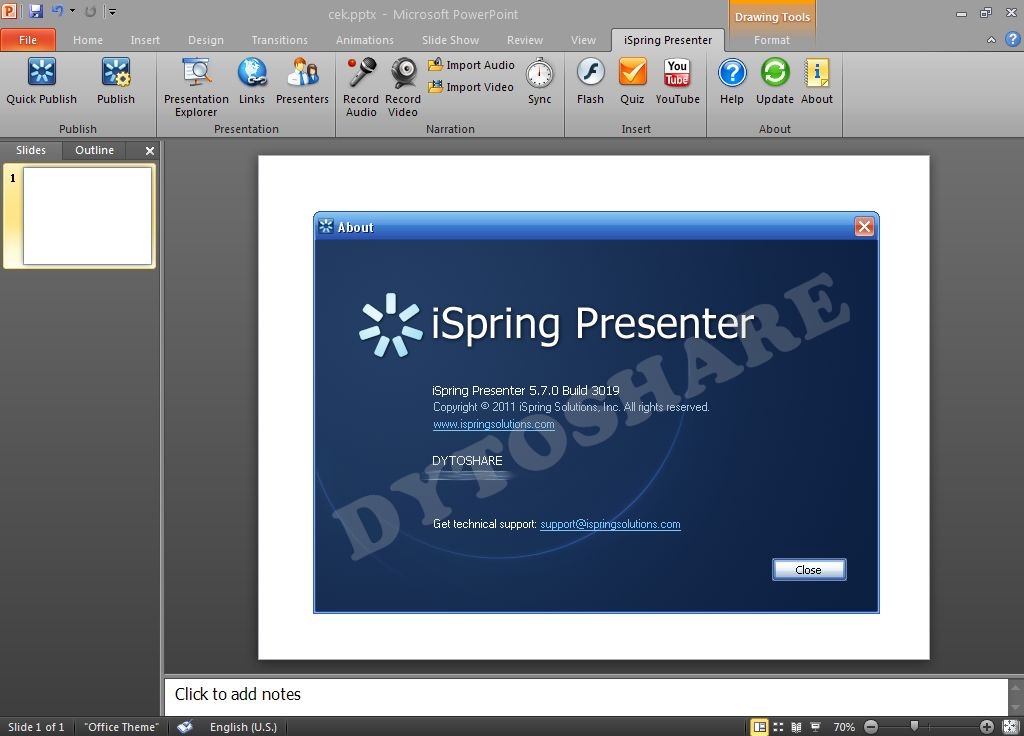The width and height of the screenshot is (1024, 736).
Task: Switch to the Slides pane tab
Action: pos(31,150)
